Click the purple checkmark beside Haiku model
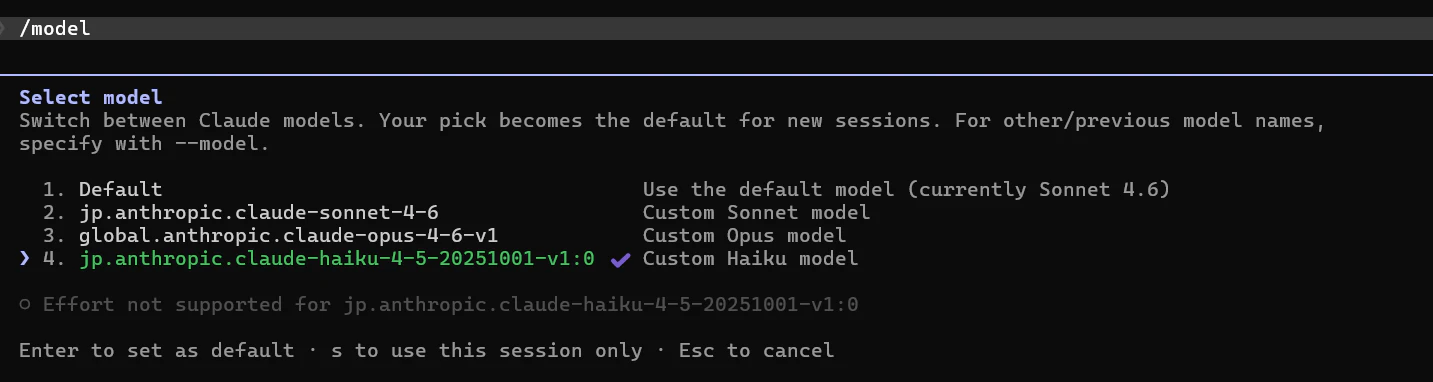Image resolution: width=1433 pixels, height=382 pixels. click(620, 259)
